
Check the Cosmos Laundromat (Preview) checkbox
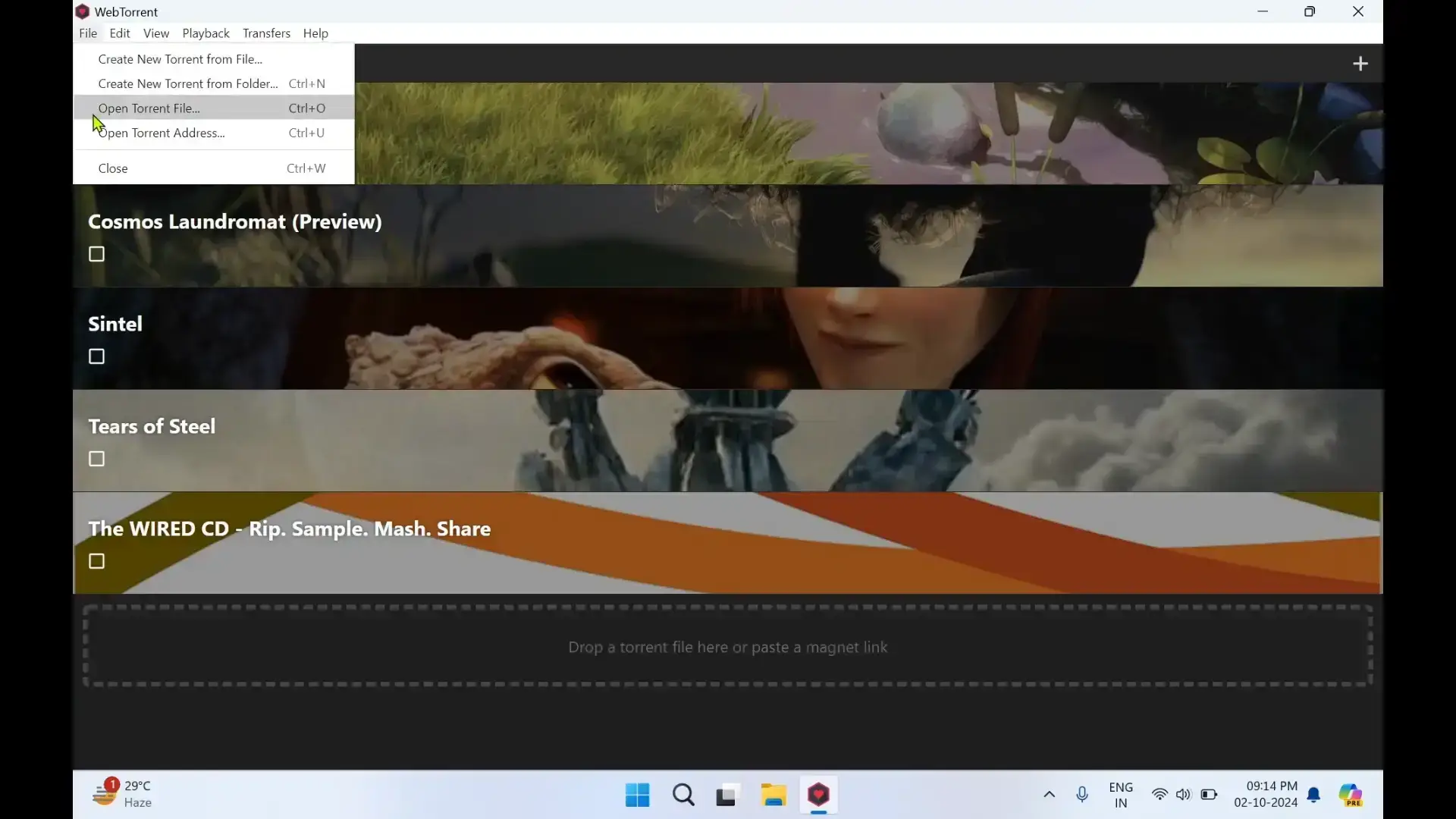click(x=96, y=253)
